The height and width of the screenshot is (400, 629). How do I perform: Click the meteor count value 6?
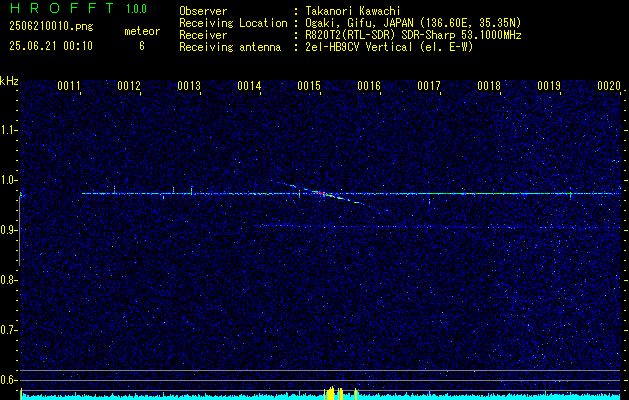142,46
